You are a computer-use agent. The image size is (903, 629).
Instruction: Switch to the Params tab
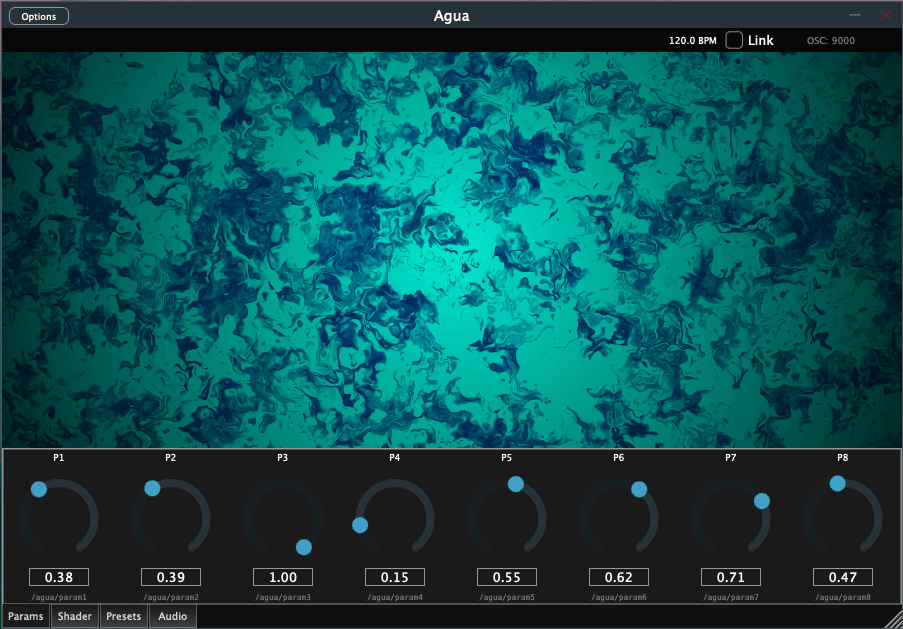tap(26, 616)
